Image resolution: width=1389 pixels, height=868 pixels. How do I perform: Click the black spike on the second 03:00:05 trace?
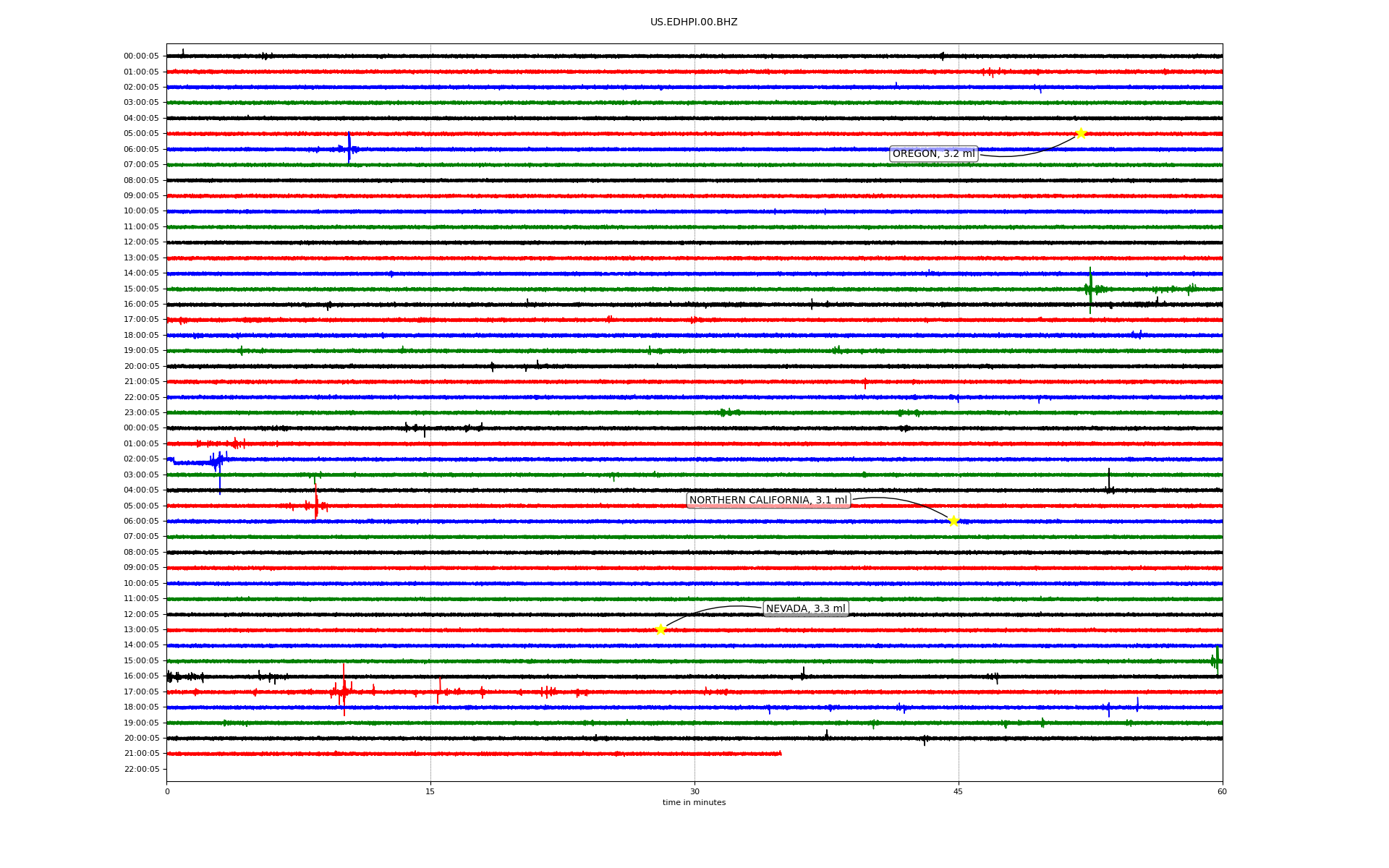click(1109, 479)
